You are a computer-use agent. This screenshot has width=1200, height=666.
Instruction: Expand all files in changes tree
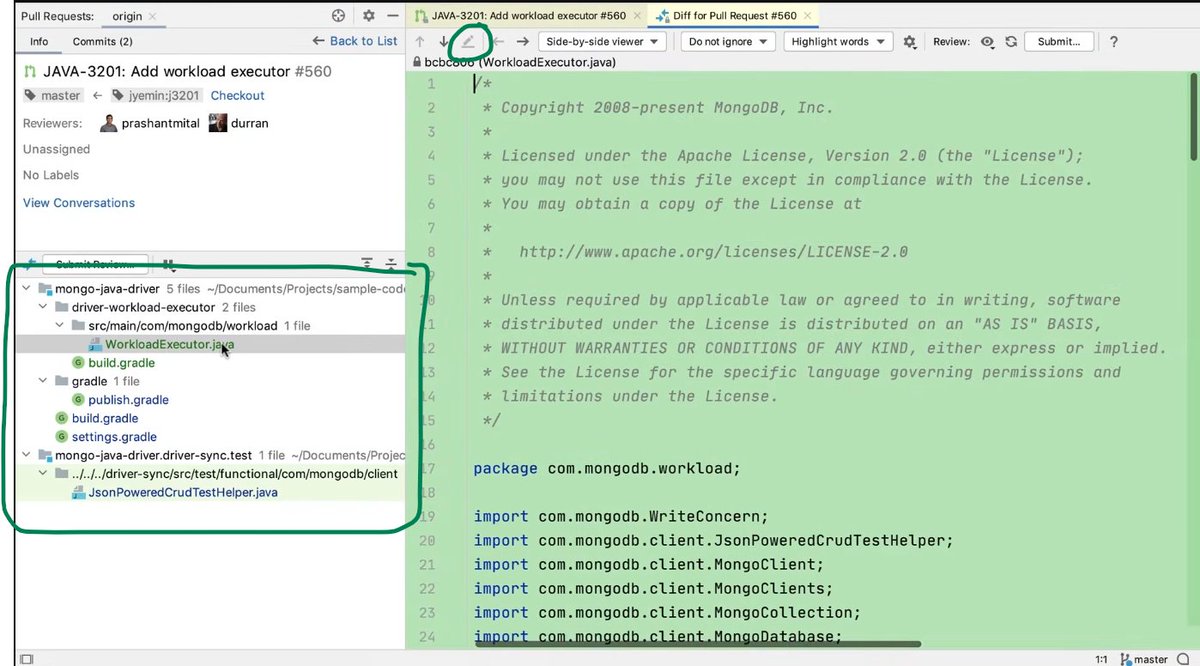(367, 263)
